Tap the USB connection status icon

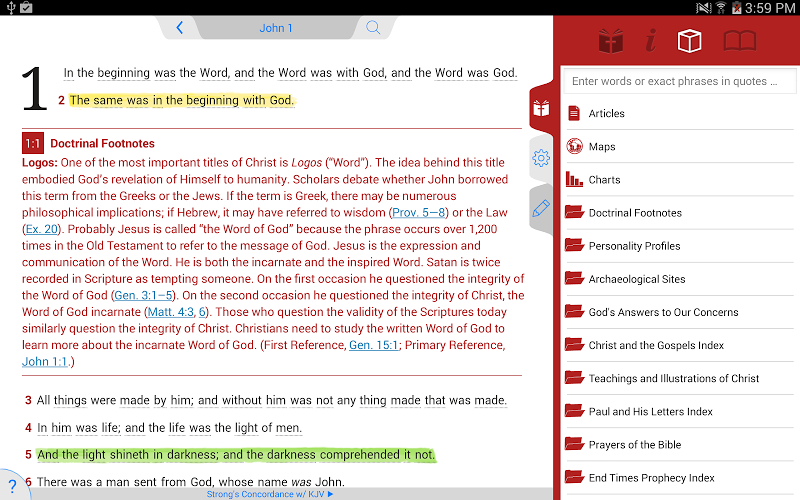coord(11,8)
